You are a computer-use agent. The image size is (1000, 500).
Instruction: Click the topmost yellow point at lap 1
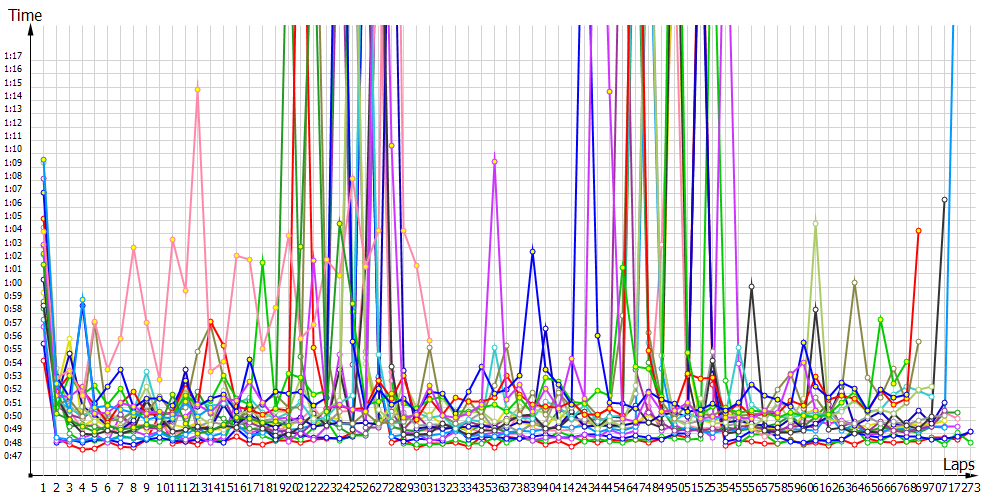[x=44, y=160]
